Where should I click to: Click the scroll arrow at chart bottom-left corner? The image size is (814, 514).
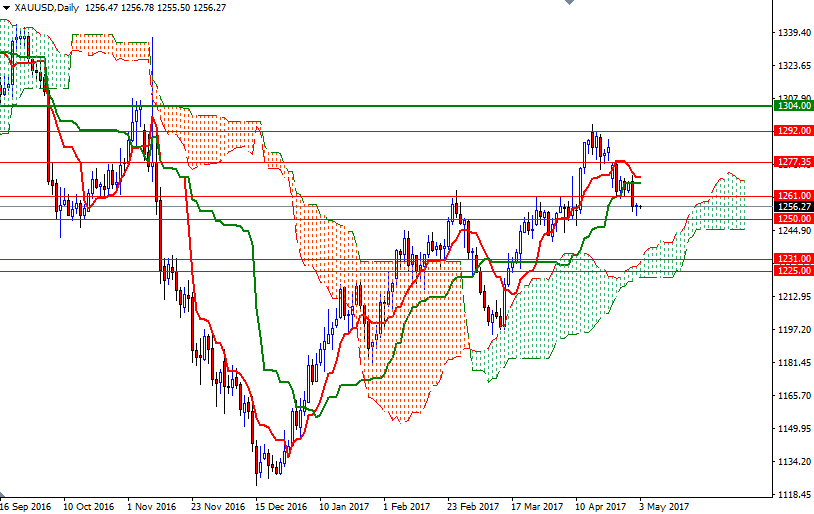[x=3, y=494]
